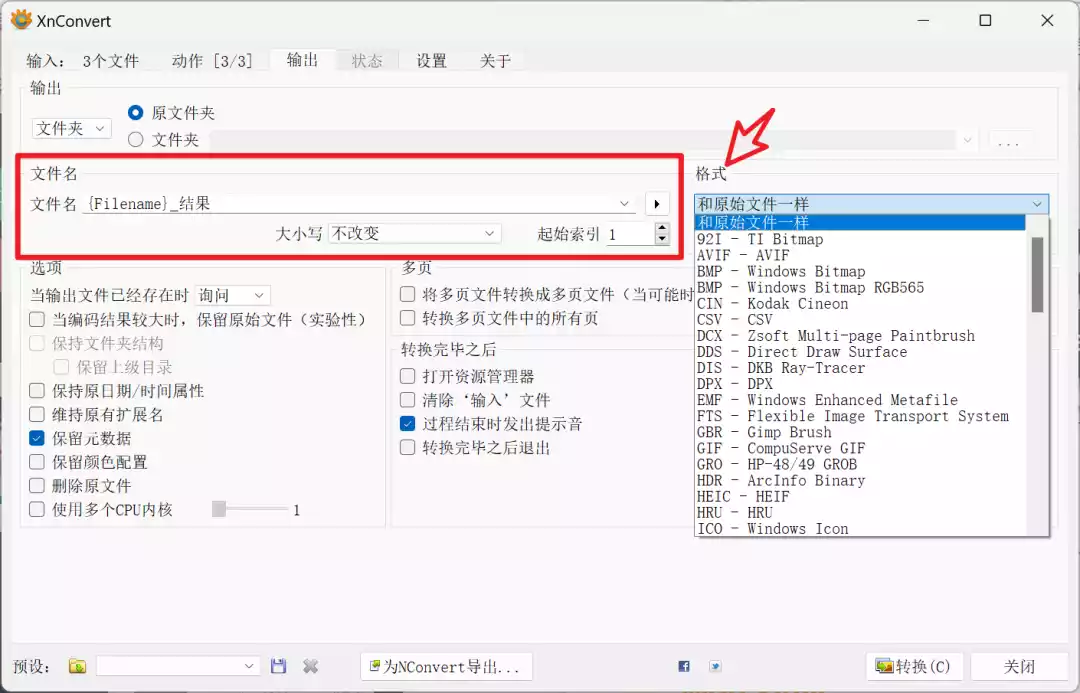Viewport: 1080px width, 693px height.
Task: Open the 大小写 不改变 dropdown
Action: 415,234
